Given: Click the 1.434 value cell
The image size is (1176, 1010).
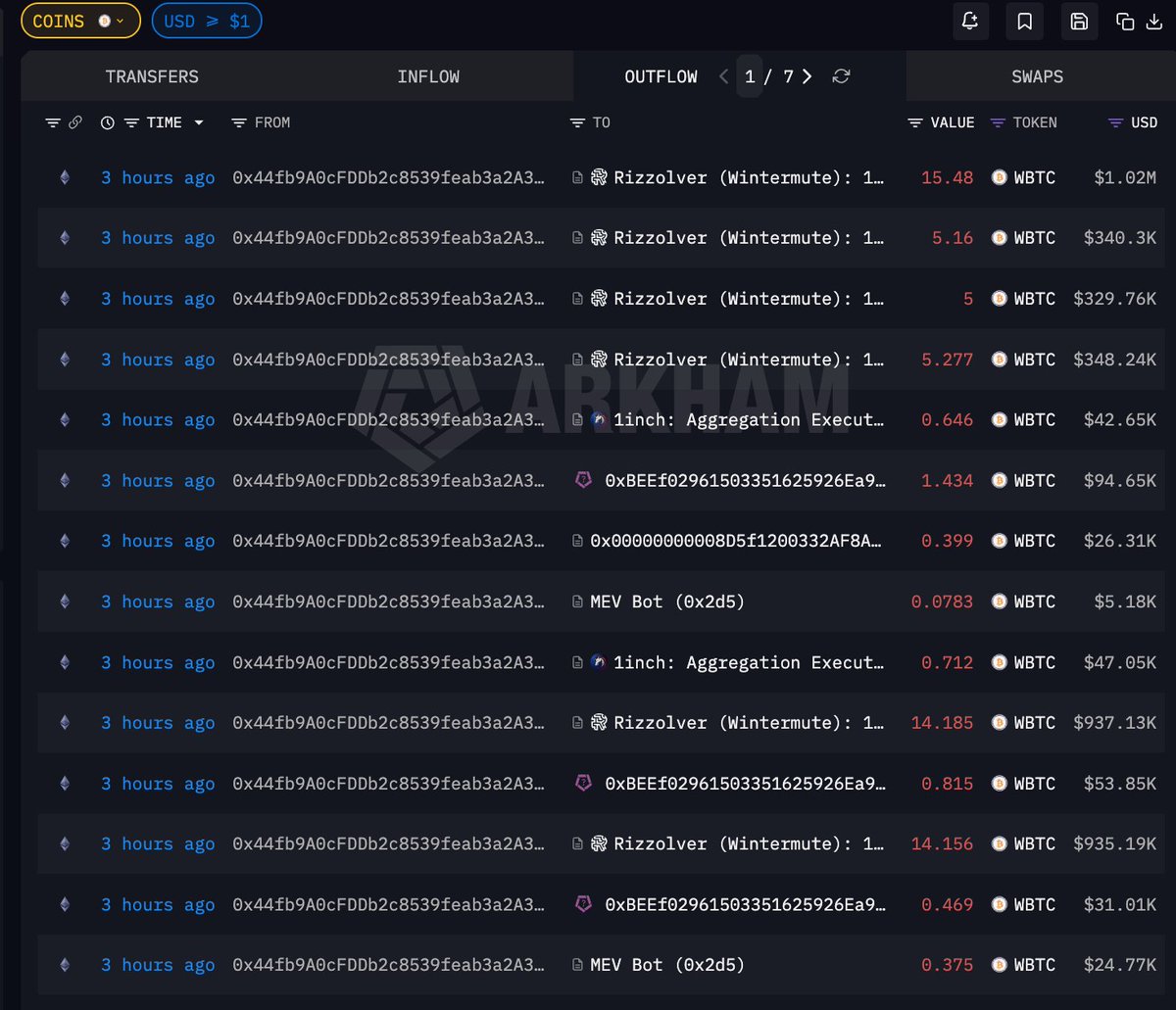Looking at the screenshot, I should point(948,481).
